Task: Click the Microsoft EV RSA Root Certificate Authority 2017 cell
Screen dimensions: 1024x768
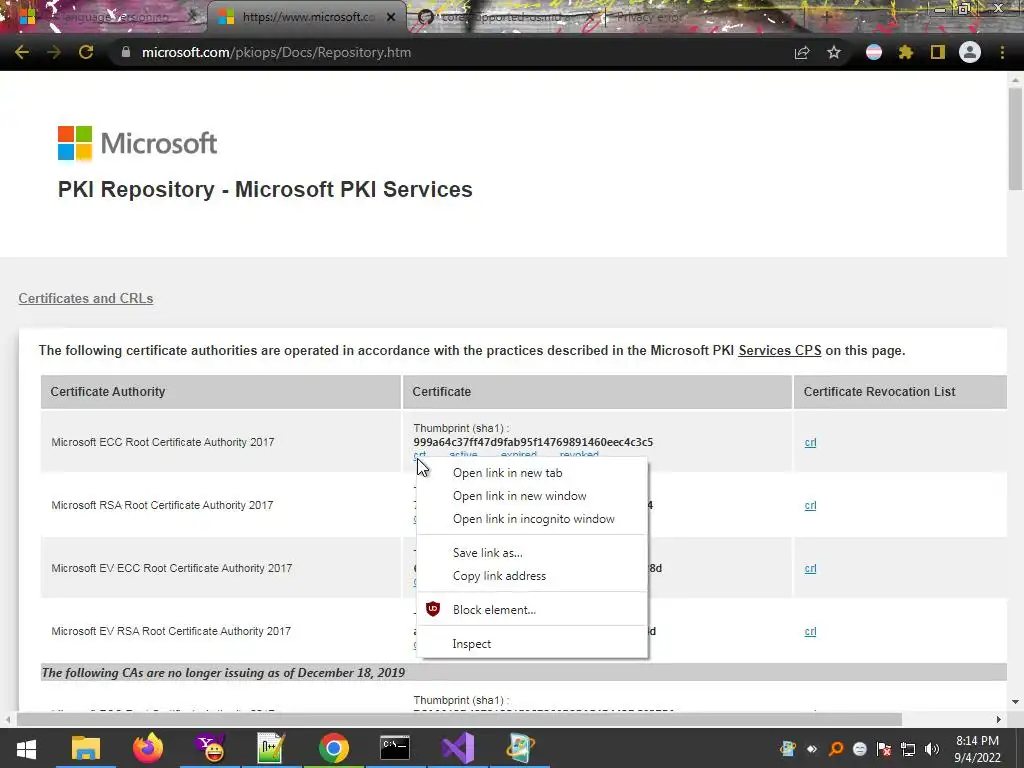Action: click(221, 631)
